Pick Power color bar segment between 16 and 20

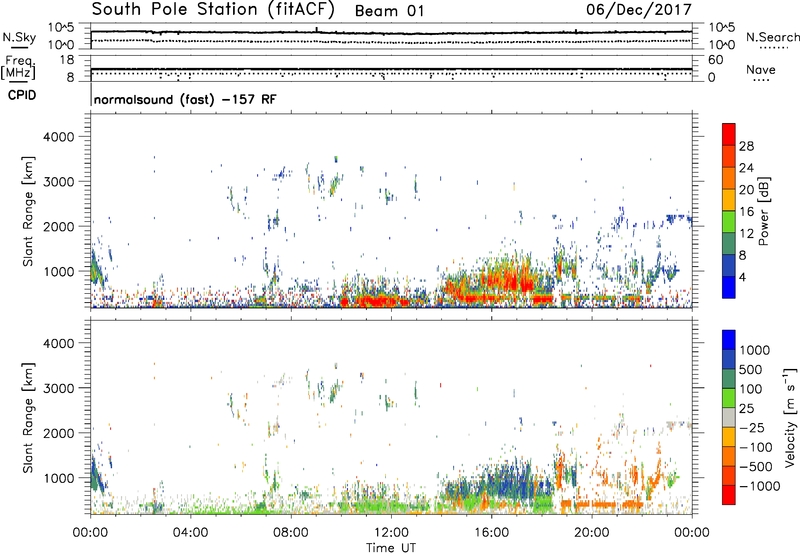point(729,199)
